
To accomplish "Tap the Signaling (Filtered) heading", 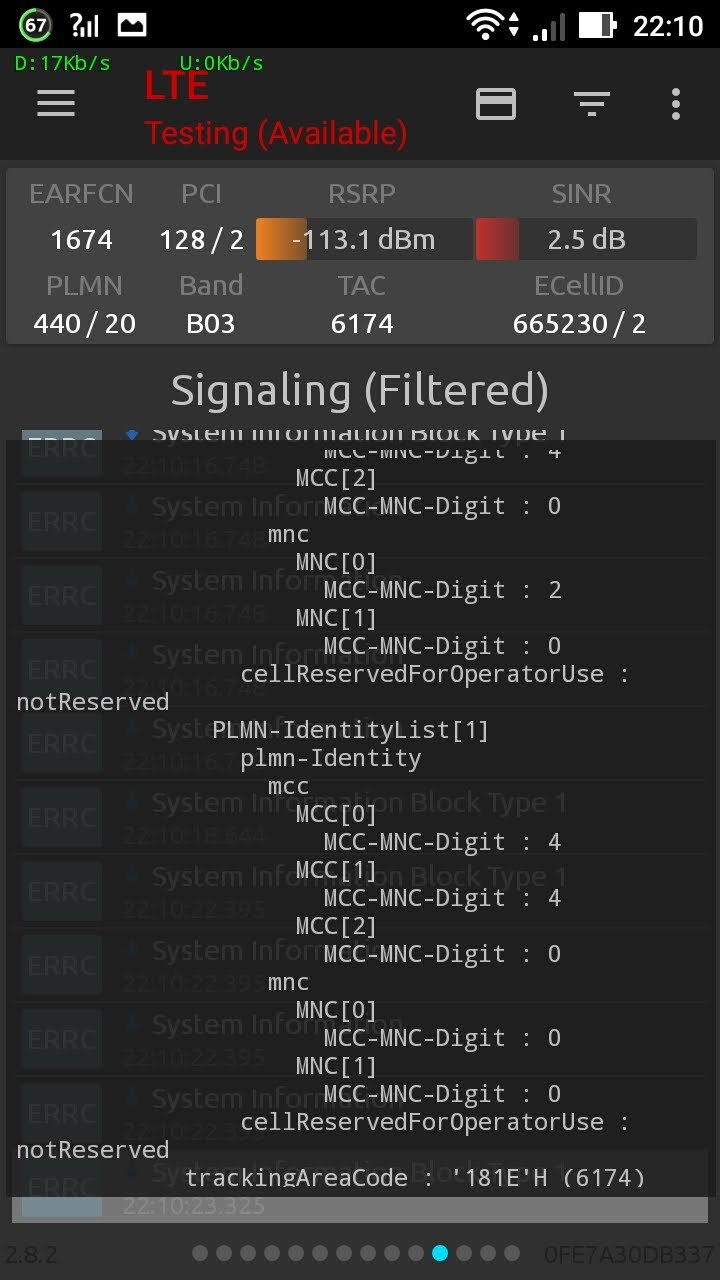I will (x=360, y=390).
